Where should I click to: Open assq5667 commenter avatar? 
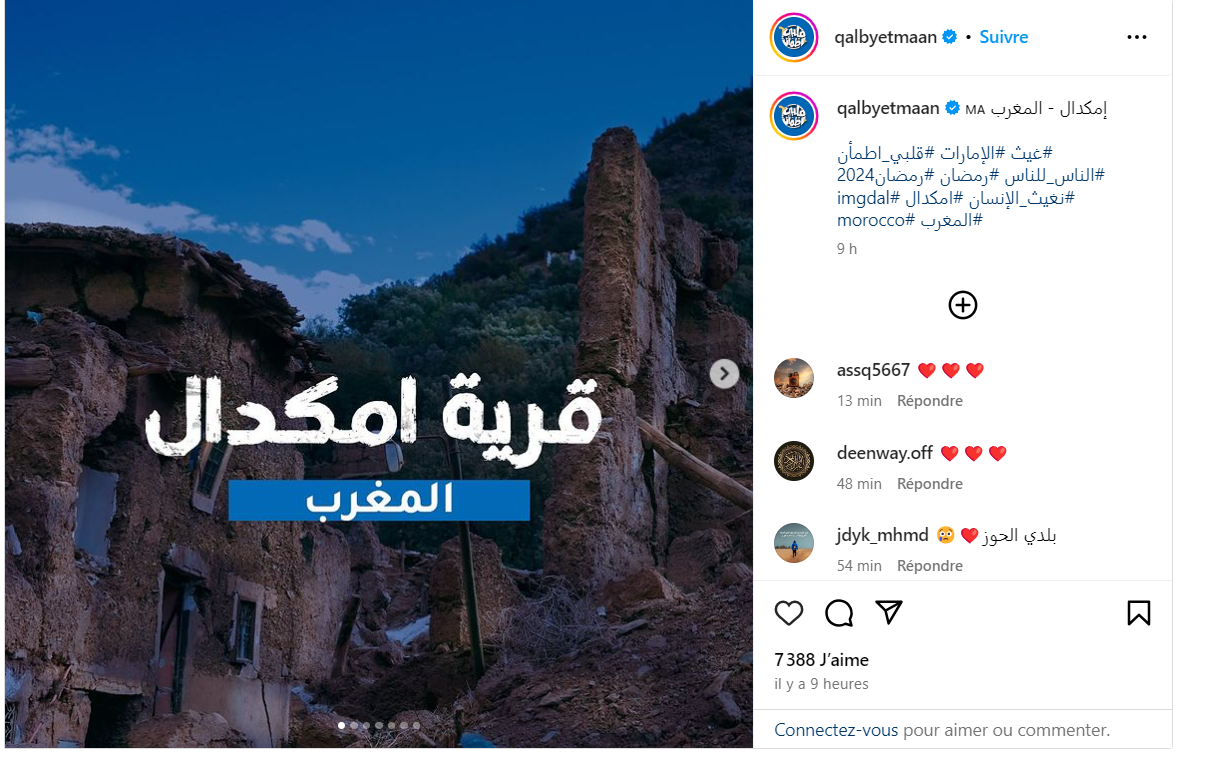tap(794, 379)
